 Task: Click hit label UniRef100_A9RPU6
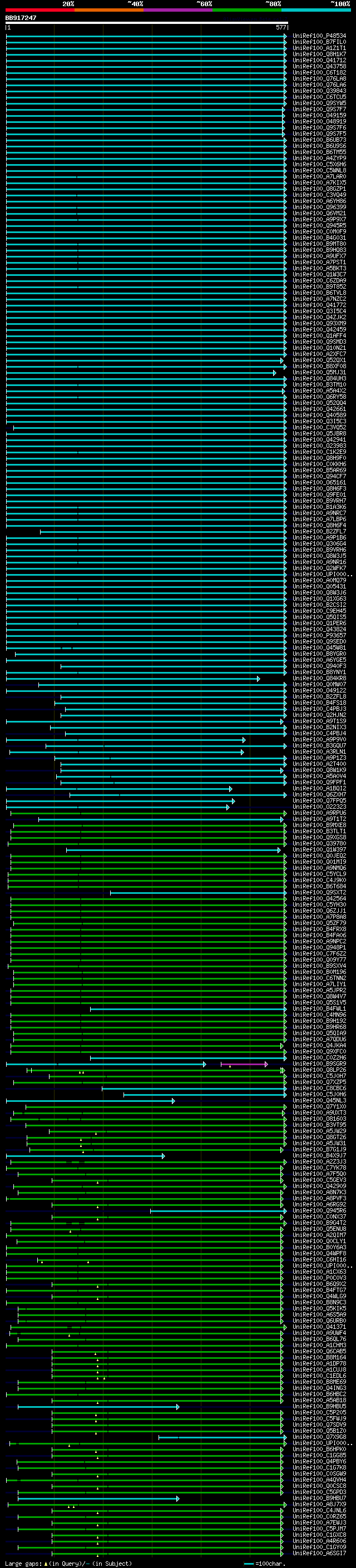click(319, 813)
